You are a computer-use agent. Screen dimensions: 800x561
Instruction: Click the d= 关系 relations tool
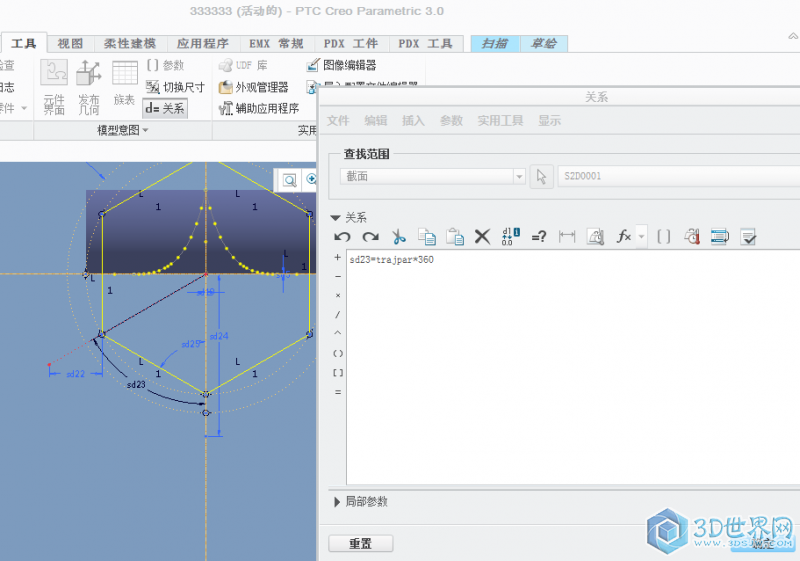tap(165, 108)
